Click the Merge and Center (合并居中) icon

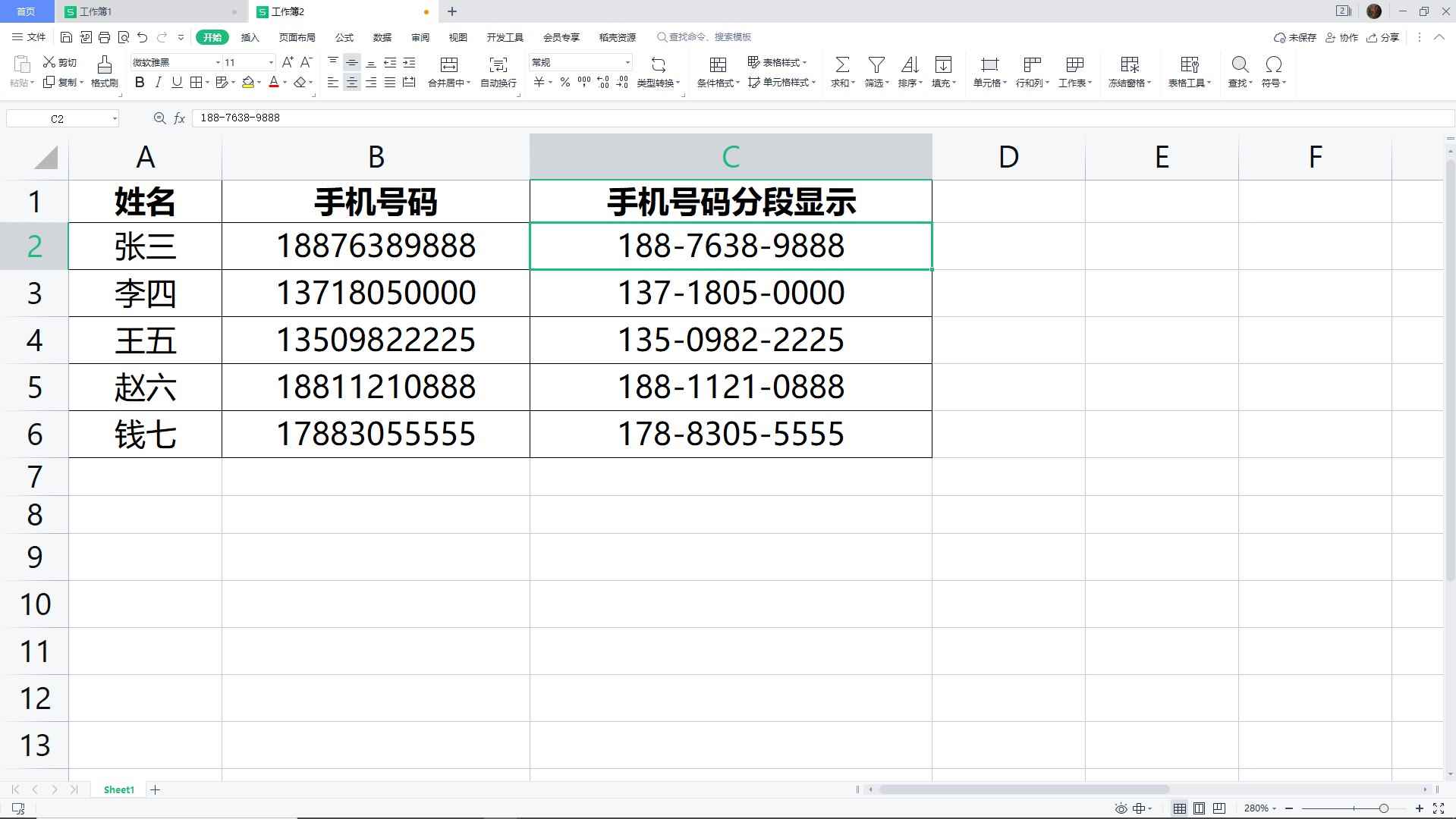tap(449, 65)
